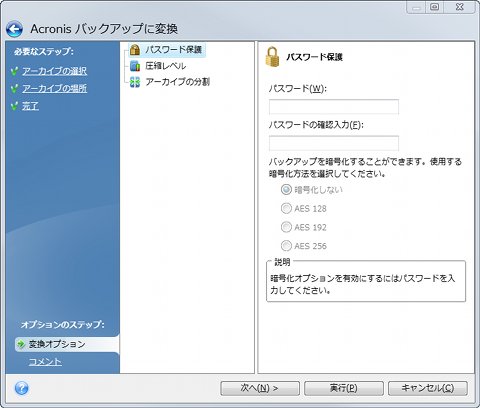Choose AES 256 encryption option
The width and height of the screenshot is (480, 408).
[x=286, y=246]
